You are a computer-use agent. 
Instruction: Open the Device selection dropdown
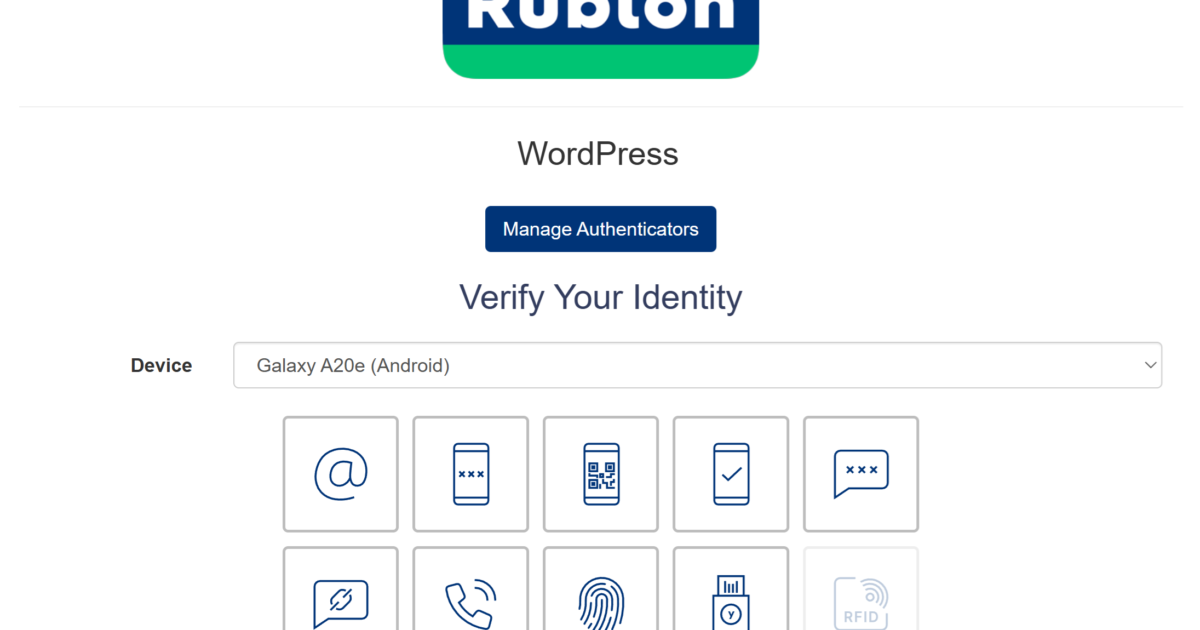[697, 365]
